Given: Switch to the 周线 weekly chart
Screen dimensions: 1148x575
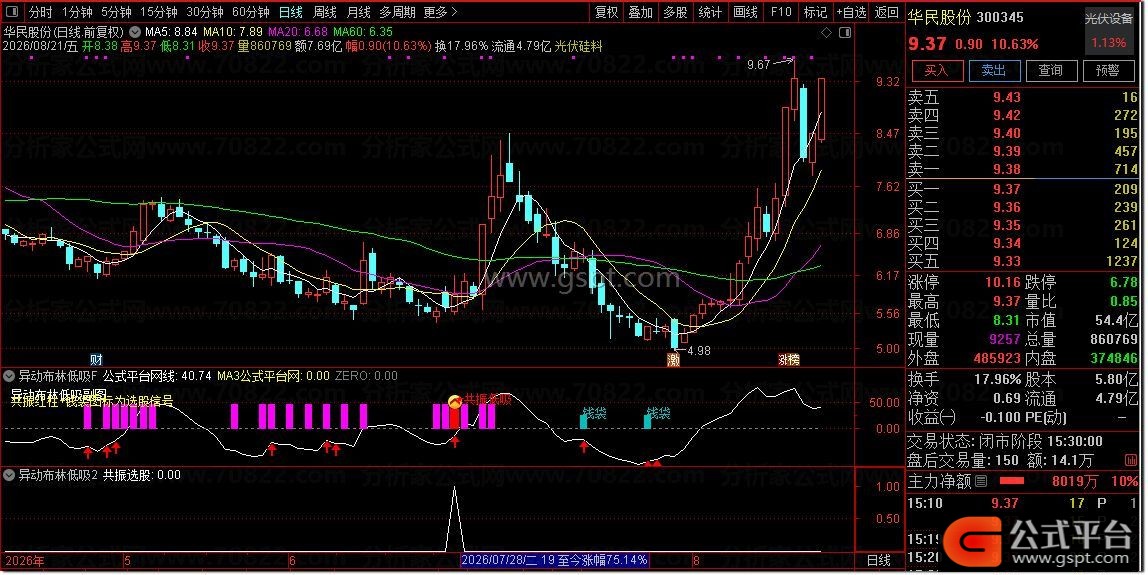Looking at the screenshot, I should click(x=324, y=12).
